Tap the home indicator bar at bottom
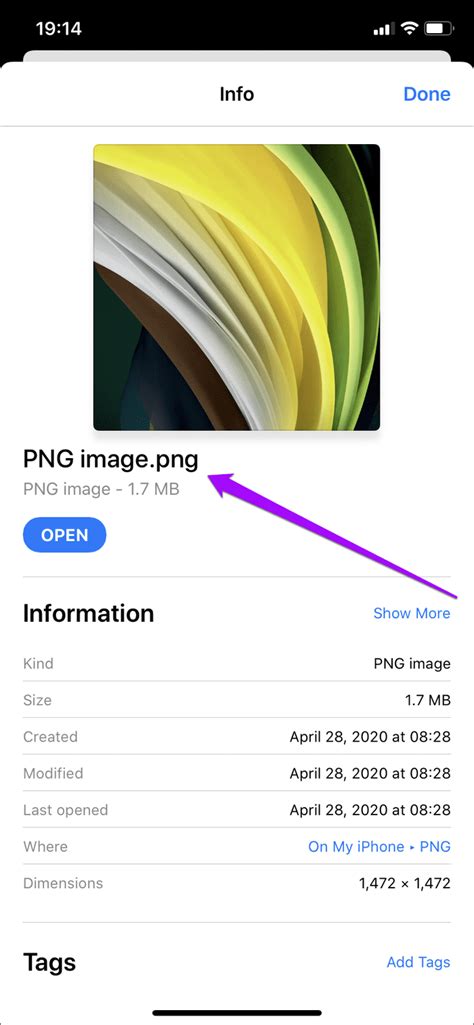This screenshot has width=474, height=1025. (237, 1013)
